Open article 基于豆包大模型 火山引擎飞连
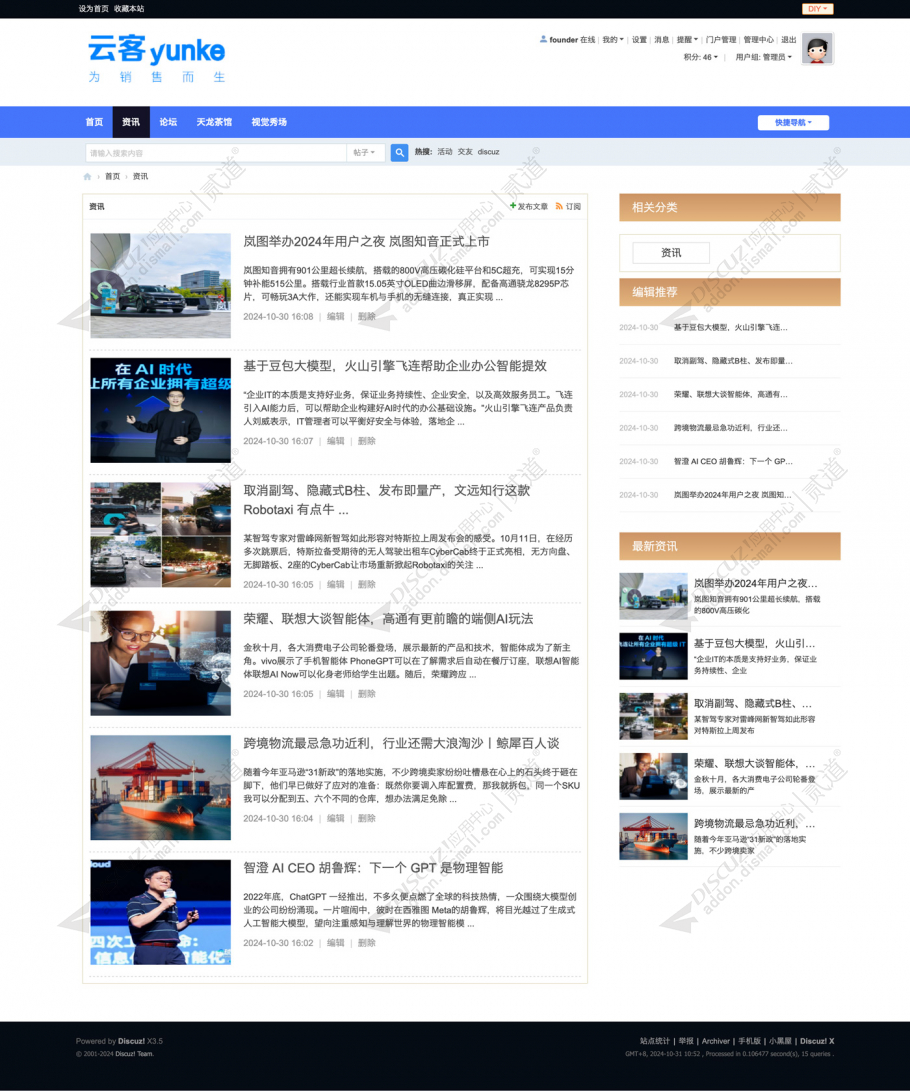 click(x=394, y=366)
